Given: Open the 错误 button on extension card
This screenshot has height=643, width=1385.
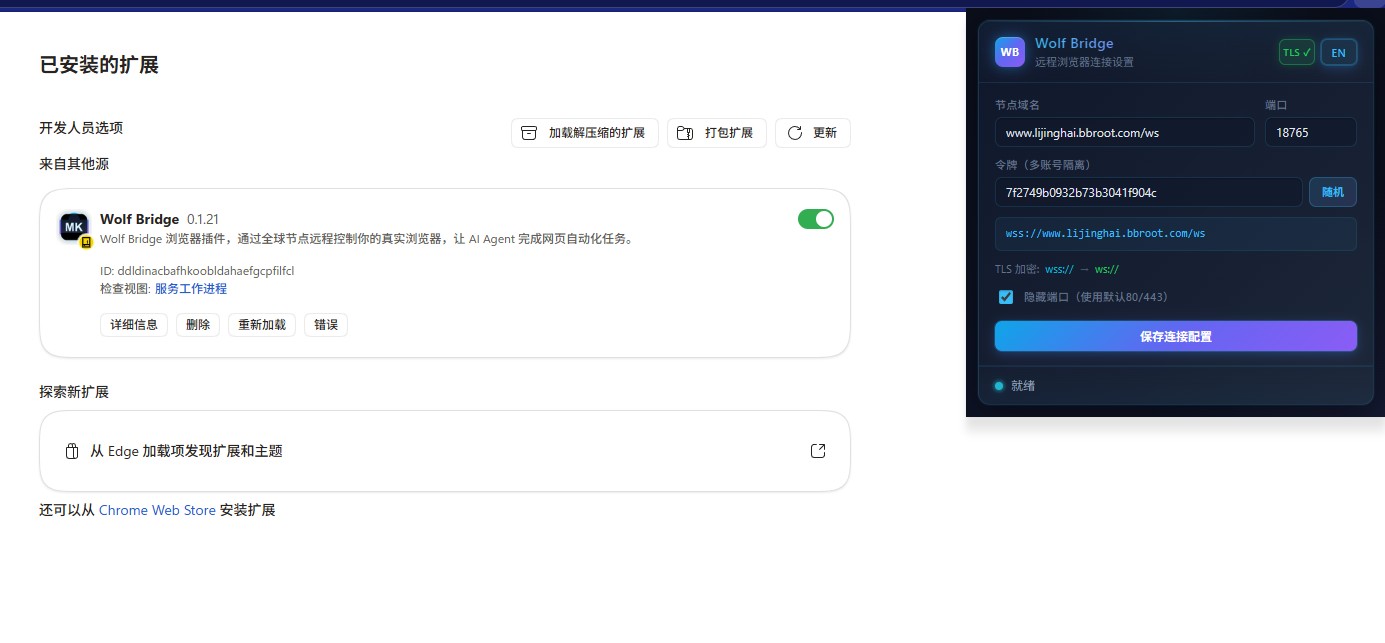Looking at the screenshot, I should [326, 325].
